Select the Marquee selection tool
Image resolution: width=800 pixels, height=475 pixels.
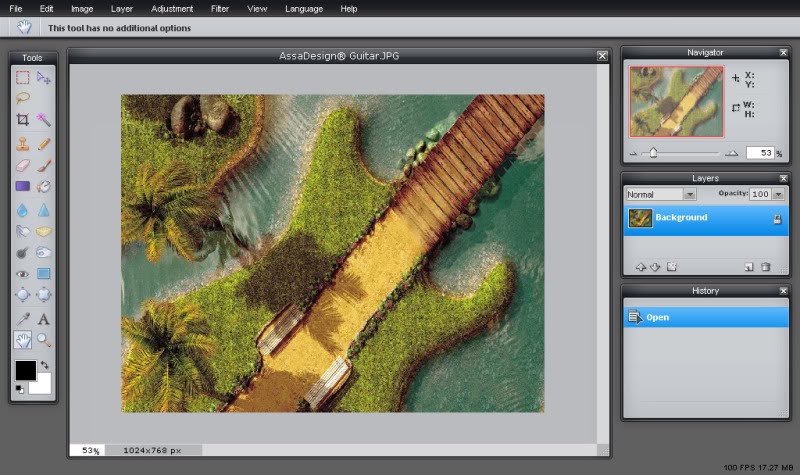pyautogui.click(x=22, y=77)
